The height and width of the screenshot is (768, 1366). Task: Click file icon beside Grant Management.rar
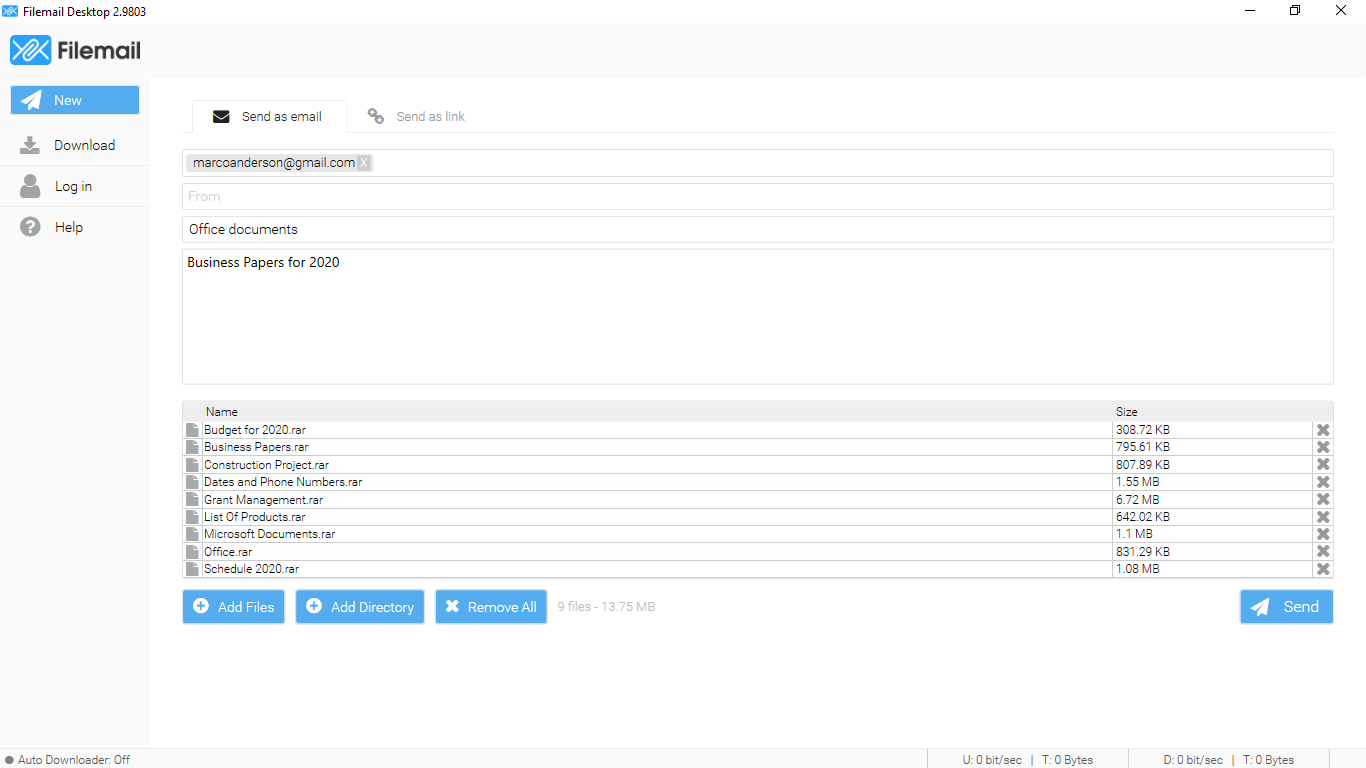(192, 499)
